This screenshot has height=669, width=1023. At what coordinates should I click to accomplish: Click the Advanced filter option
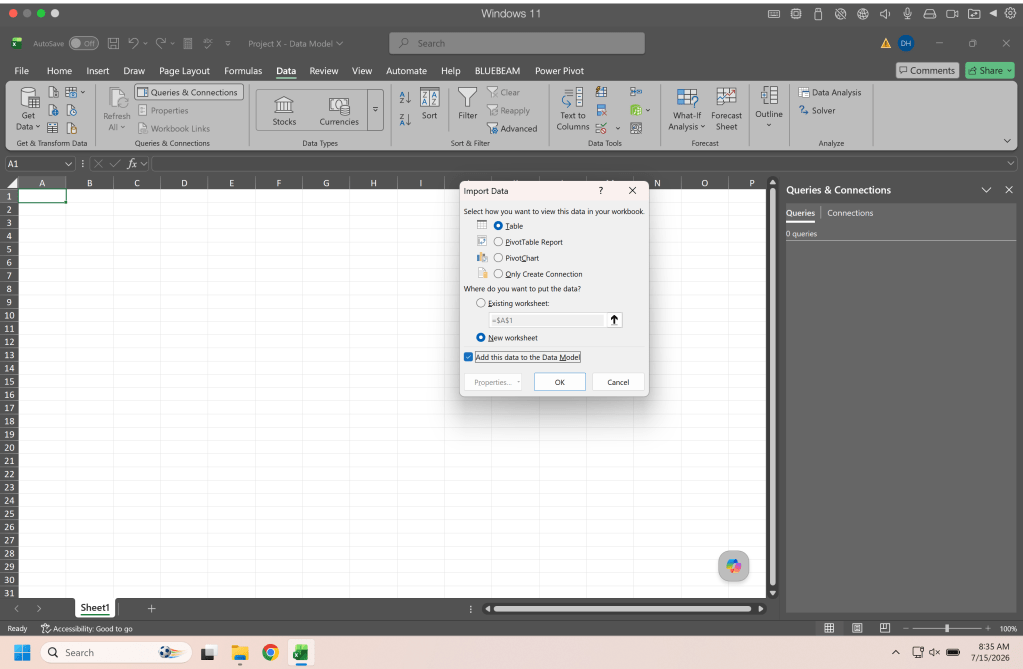point(512,129)
